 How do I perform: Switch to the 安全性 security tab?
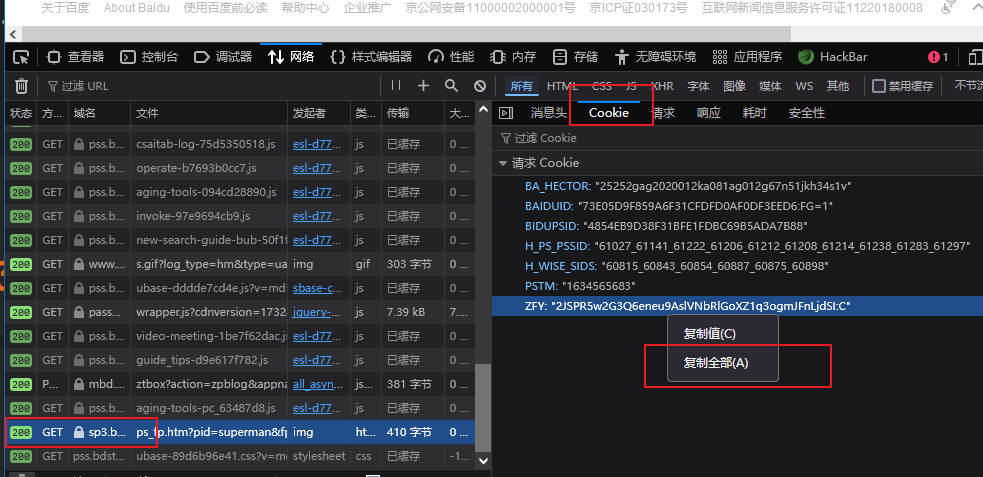(806, 113)
